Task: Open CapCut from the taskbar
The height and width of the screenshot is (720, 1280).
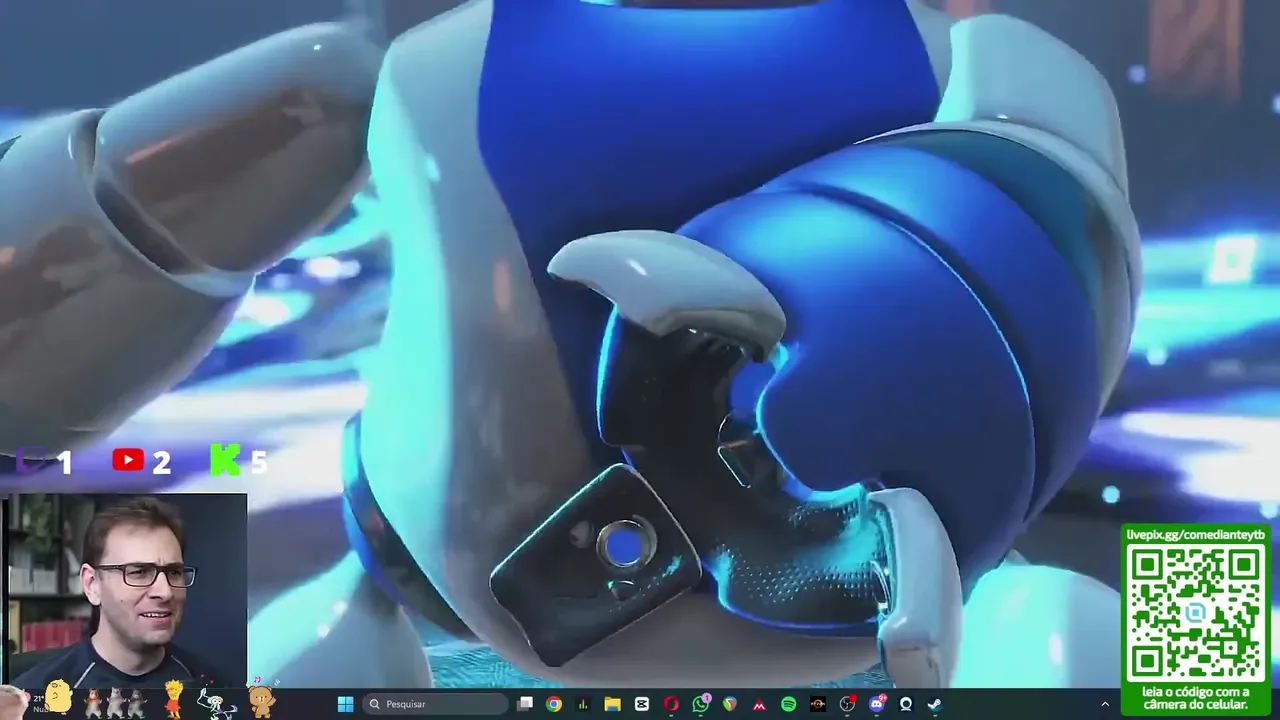Action: (642, 704)
